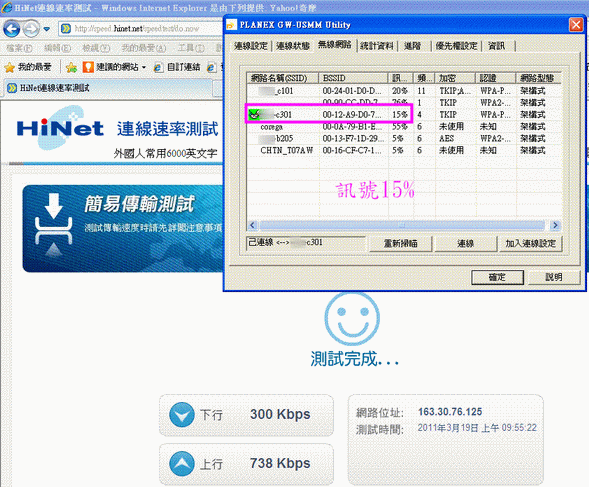Open the 檔案(F) menu in IE
This screenshot has height=487, width=589.
coord(19,48)
